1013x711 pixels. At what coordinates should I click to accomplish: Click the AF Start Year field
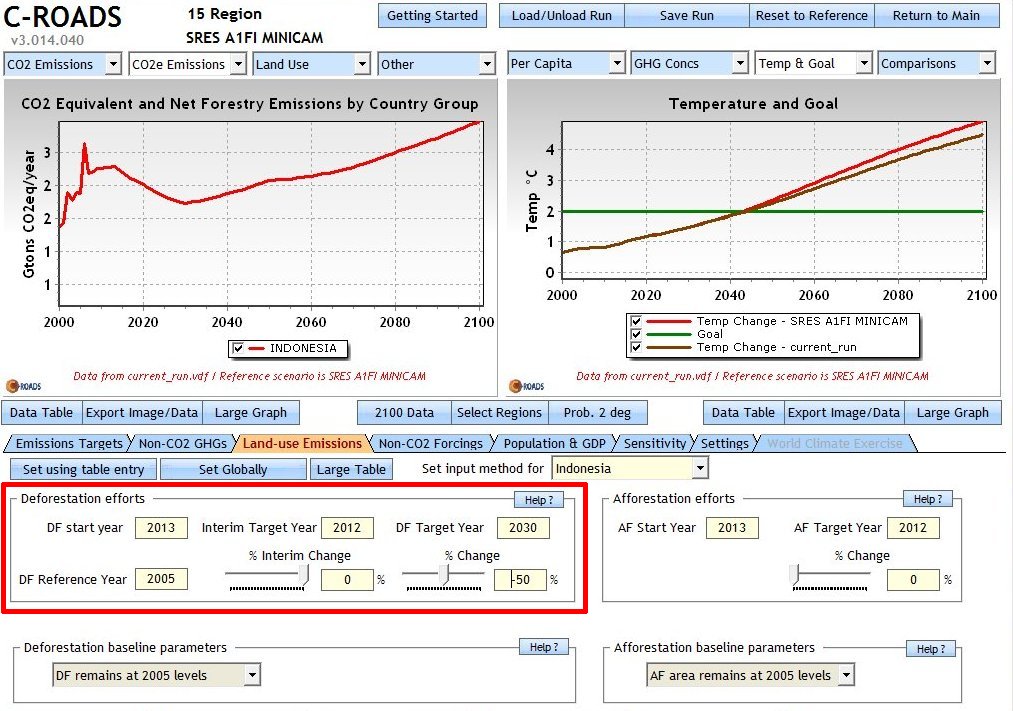tap(733, 528)
